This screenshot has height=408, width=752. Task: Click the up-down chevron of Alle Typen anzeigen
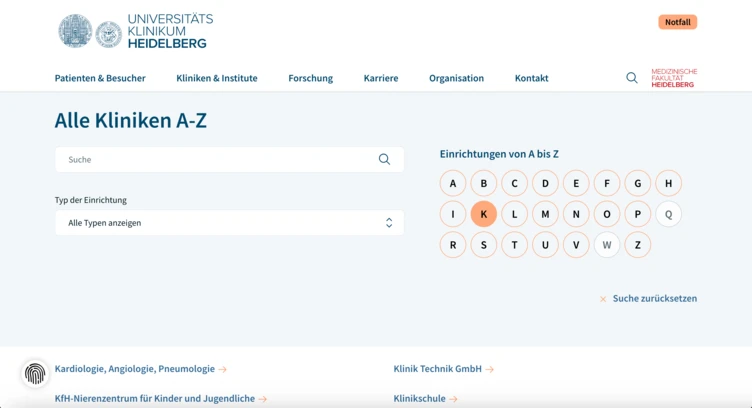pyautogui.click(x=389, y=222)
